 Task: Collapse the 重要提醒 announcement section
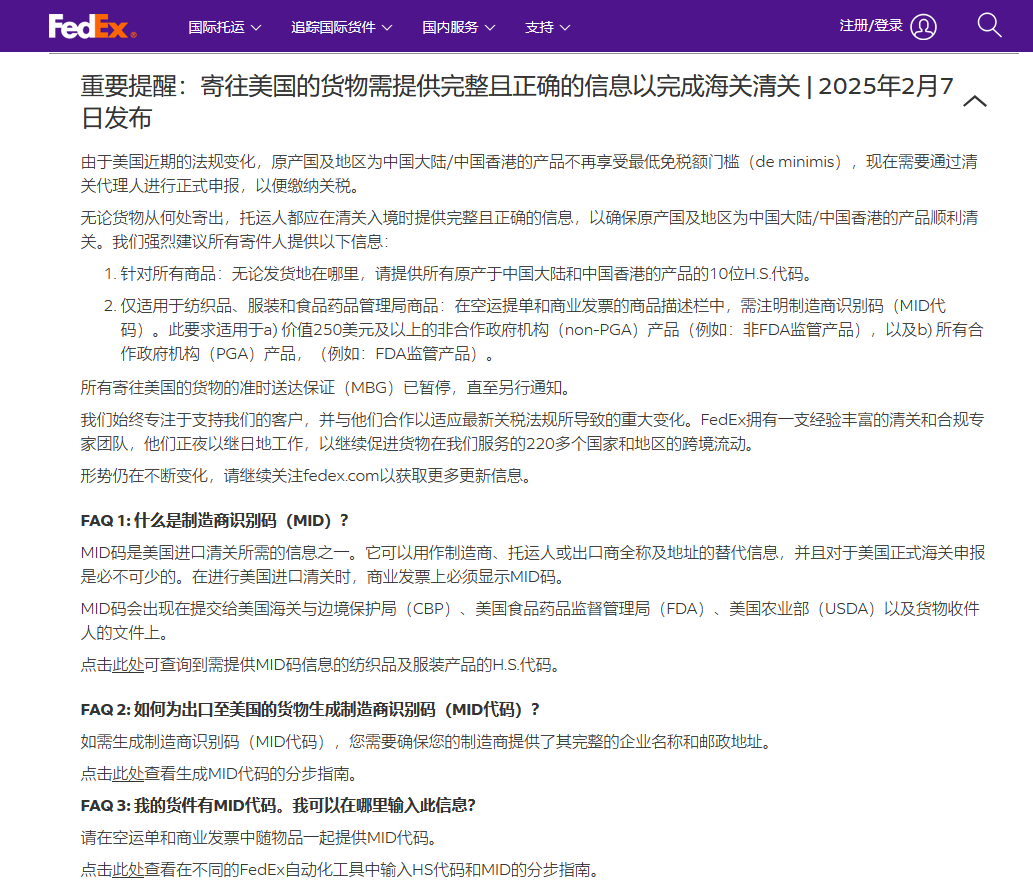pos(974,101)
